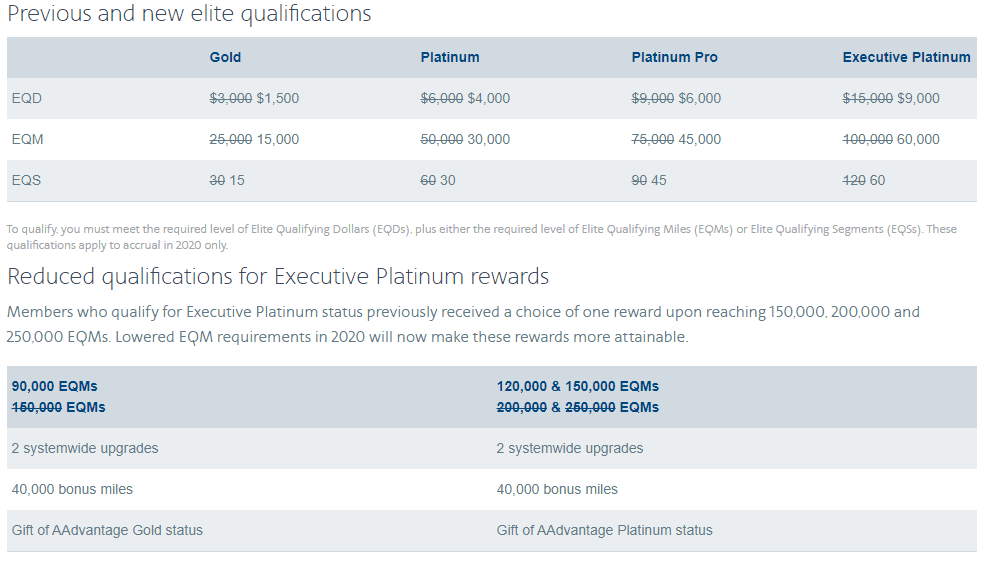Viewport: 991px width, 564px height.
Task: Select the EQM row label in table
Action: point(28,139)
